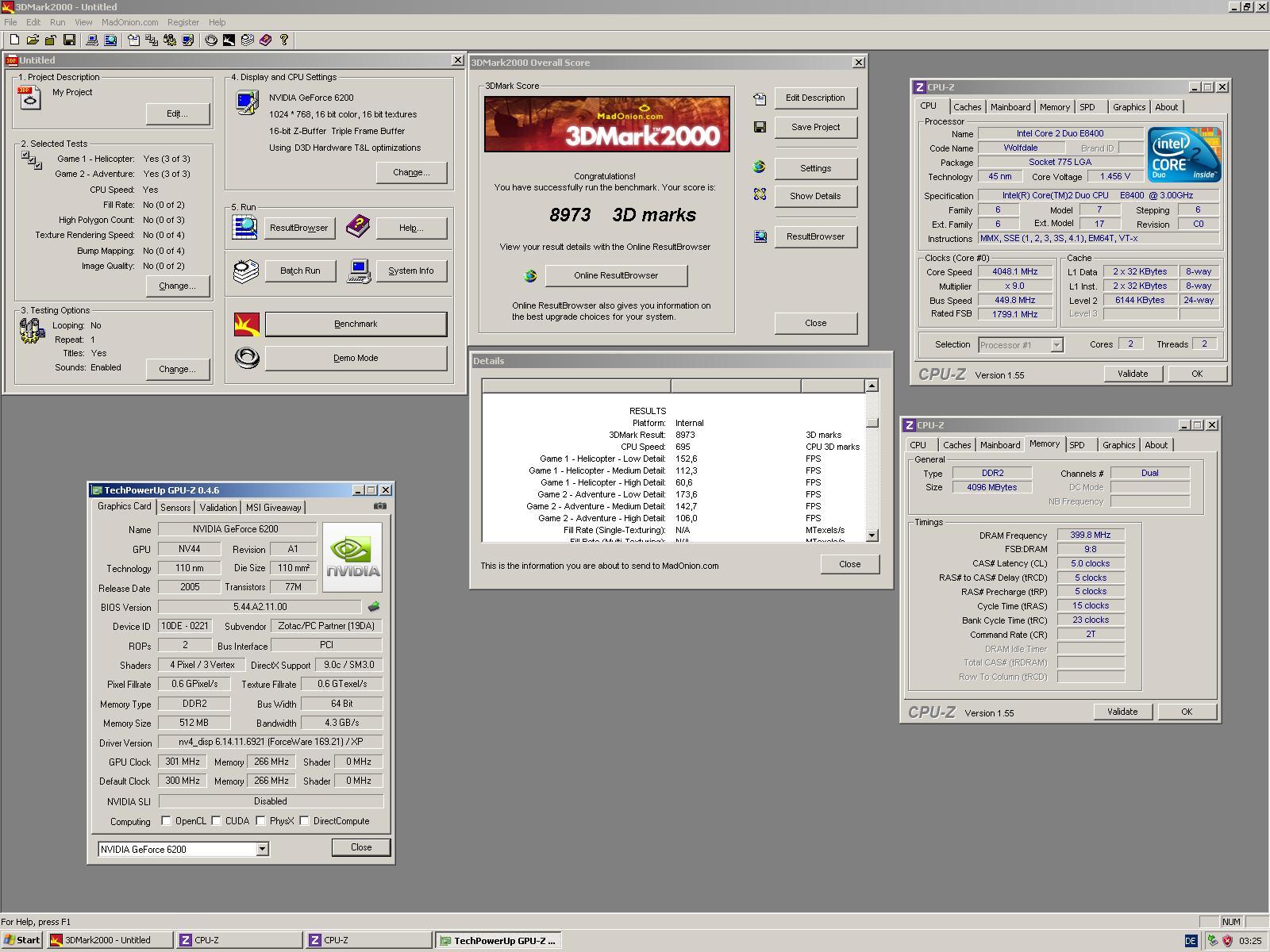This screenshot has height=952, width=1270.
Task: Click Edit... in Project Description
Action: click(x=177, y=113)
